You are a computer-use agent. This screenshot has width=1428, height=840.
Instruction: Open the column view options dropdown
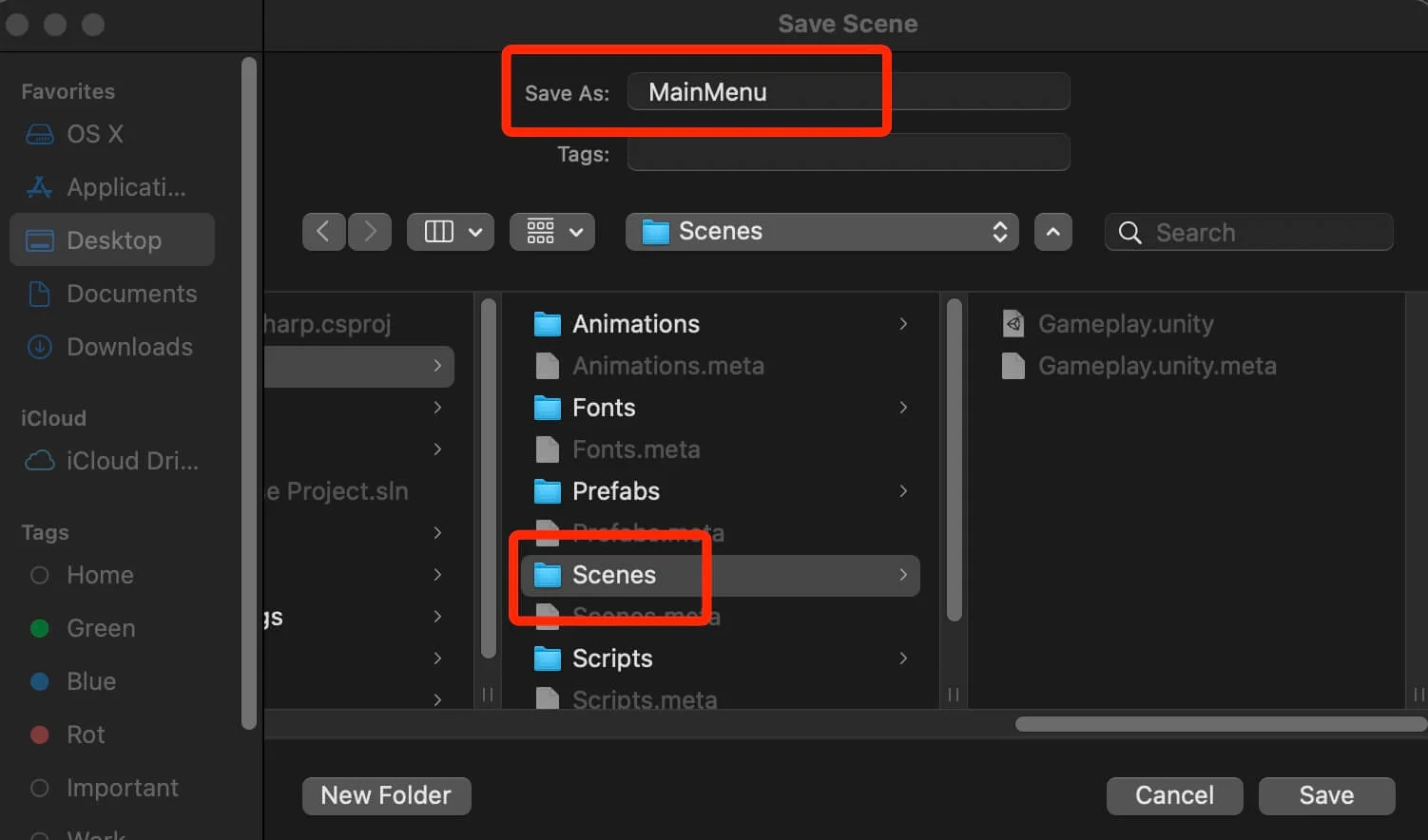pyautogui.click(x=451, y=232)
